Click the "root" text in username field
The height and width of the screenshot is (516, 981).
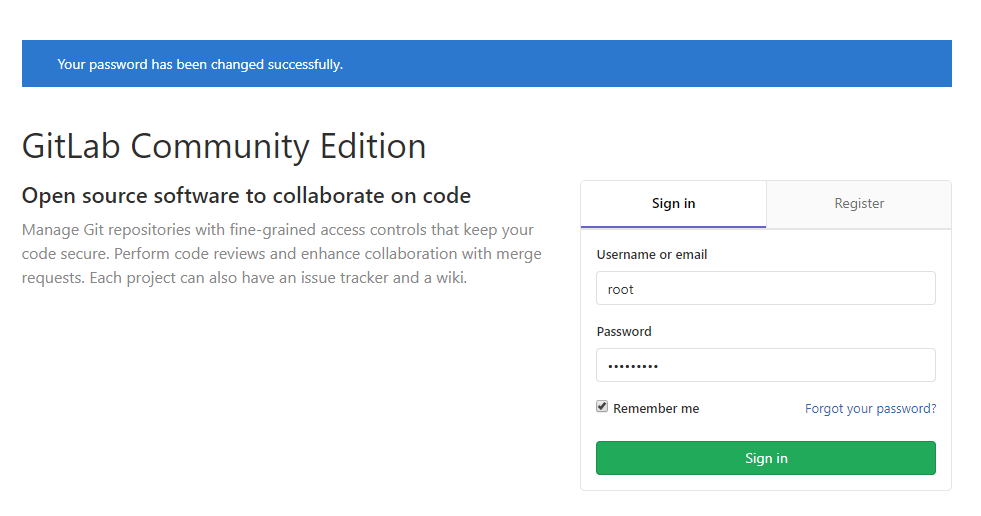click(x=621, y=289)
